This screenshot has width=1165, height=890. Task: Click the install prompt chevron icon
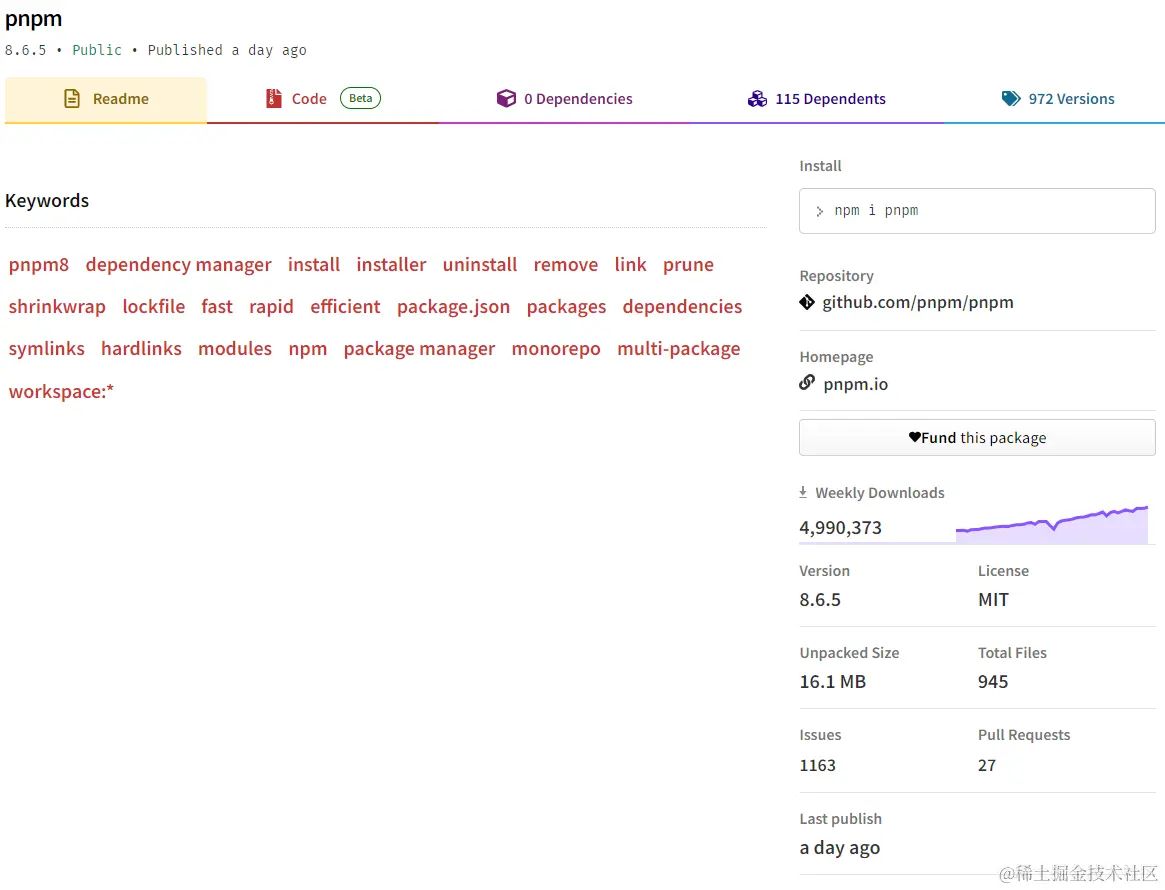(820, 212)
